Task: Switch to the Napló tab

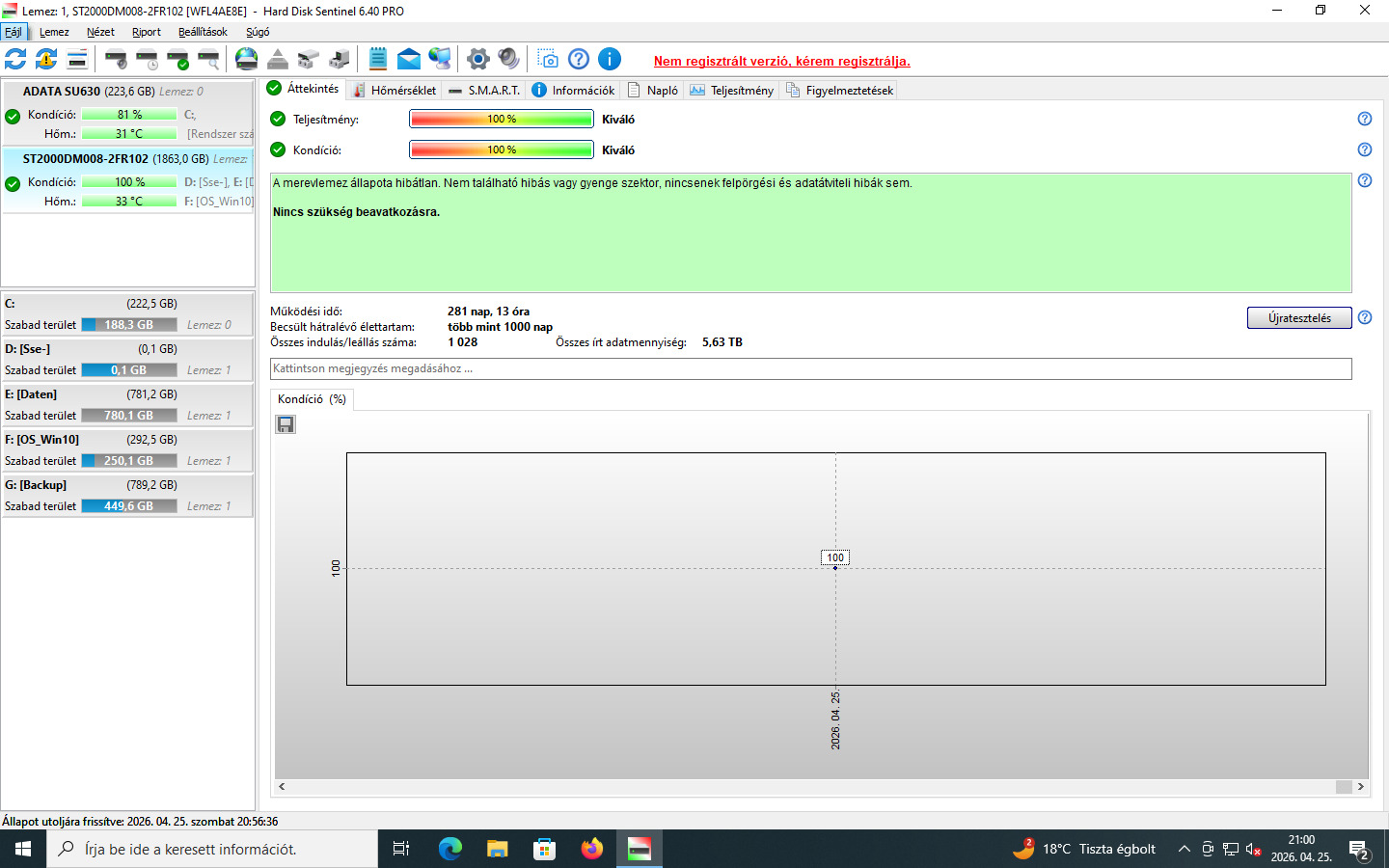Action: point(653,90)
